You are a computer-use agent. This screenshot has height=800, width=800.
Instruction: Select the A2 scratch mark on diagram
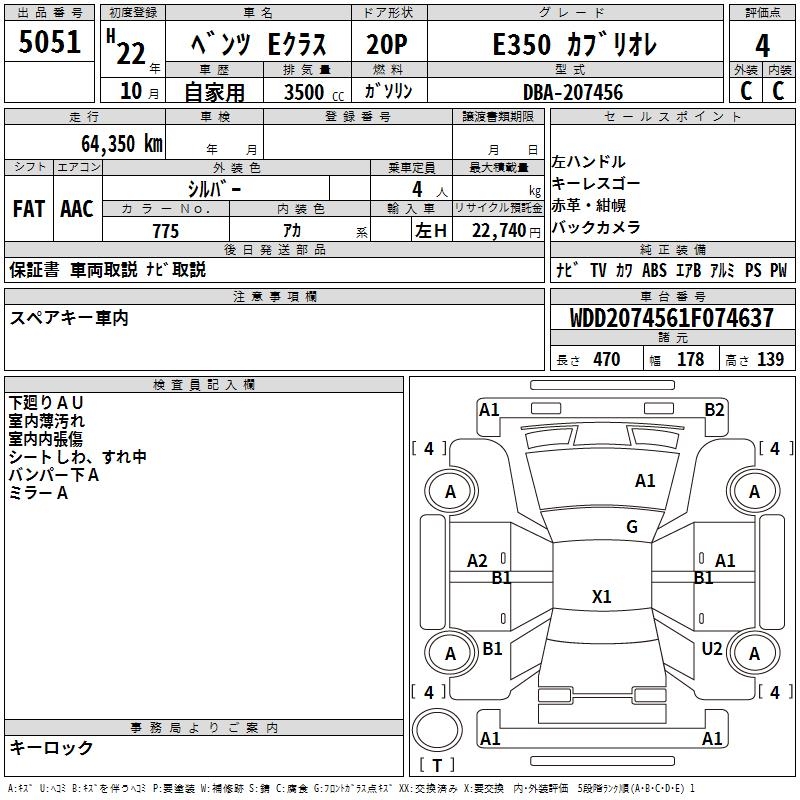478,561
